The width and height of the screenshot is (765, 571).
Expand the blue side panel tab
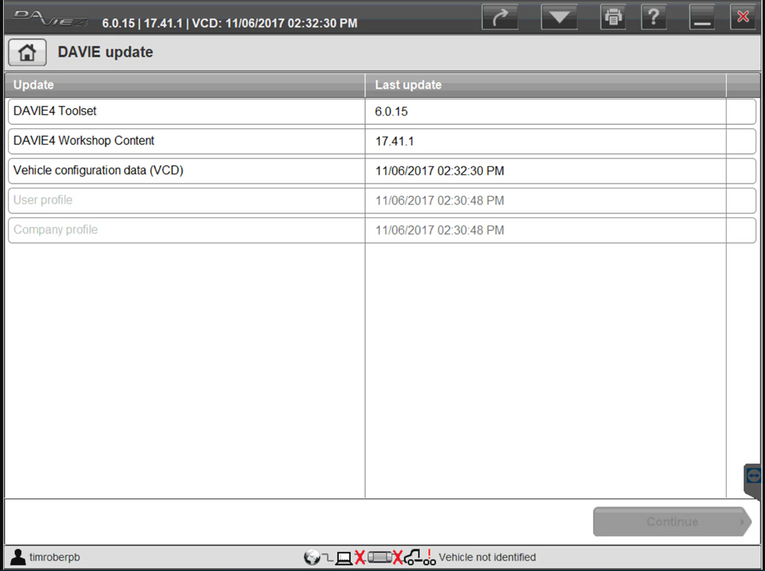click(x=755, y=479)
